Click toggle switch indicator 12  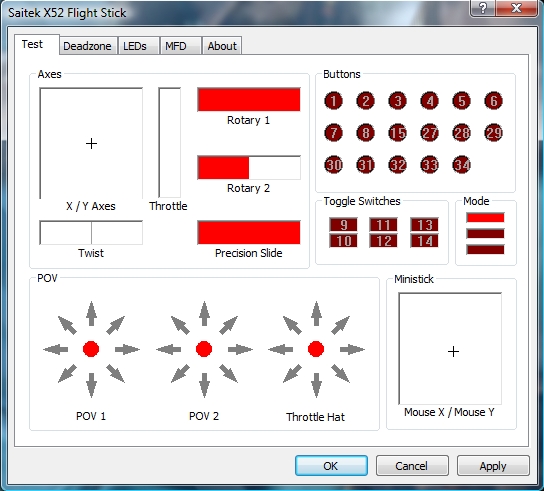383,241
